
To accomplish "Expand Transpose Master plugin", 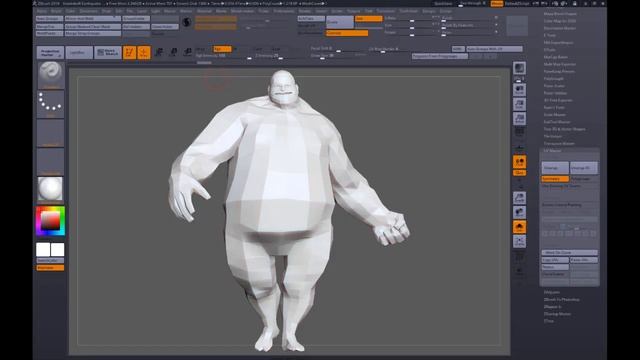I will tap(559, 144).
